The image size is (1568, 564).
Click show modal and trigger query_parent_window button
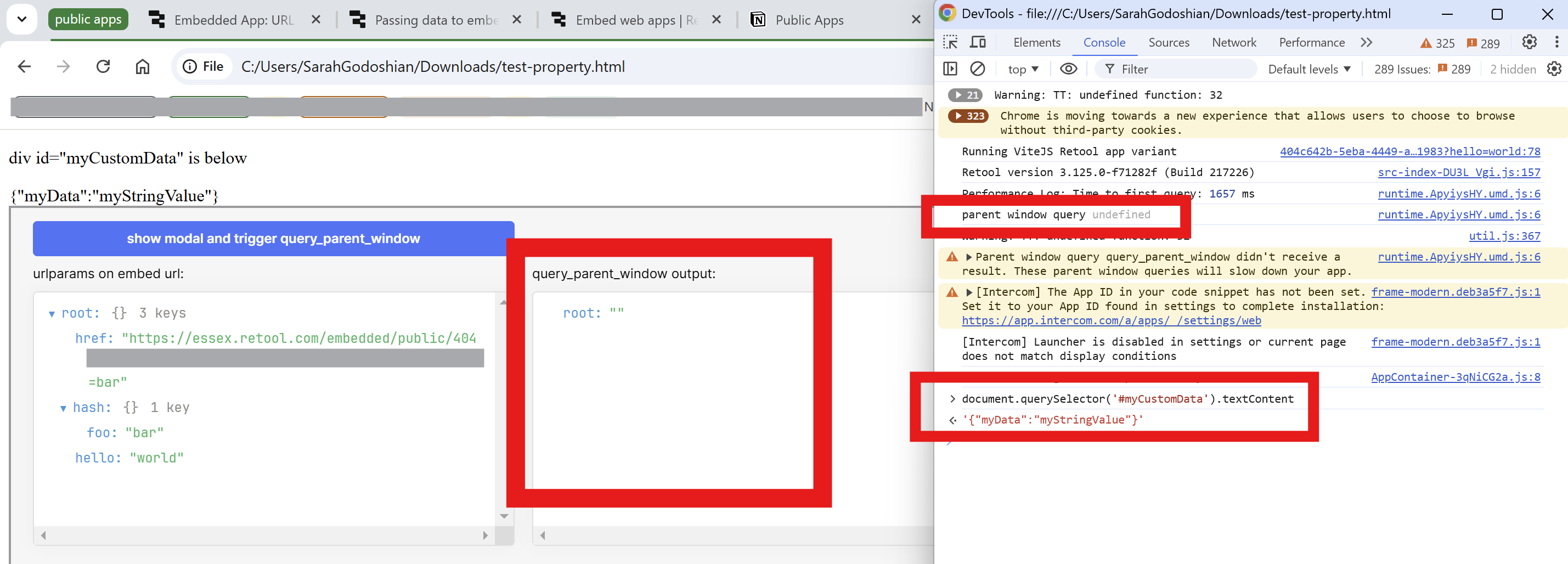click(273, 239)
